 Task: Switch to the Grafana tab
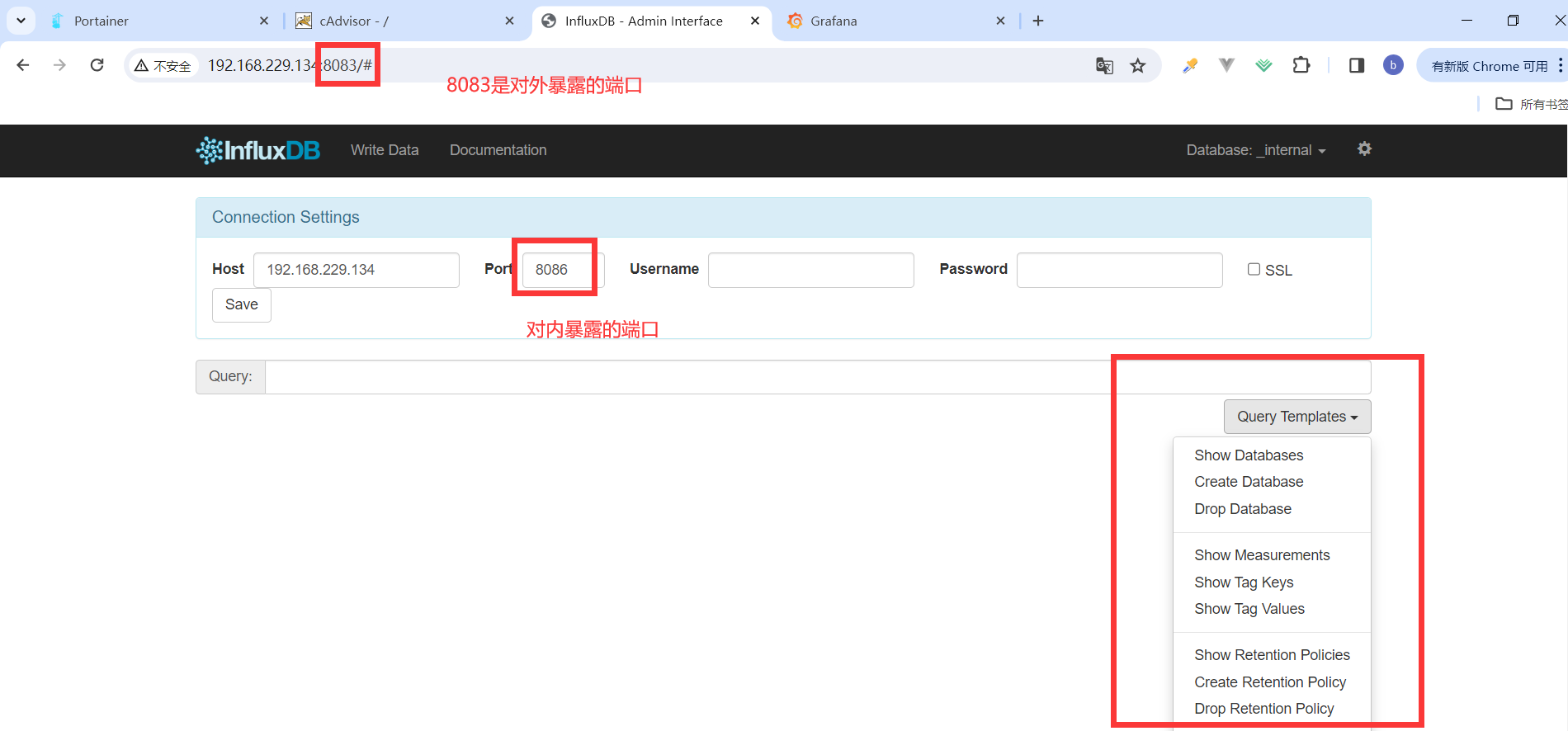pos(895,21)
